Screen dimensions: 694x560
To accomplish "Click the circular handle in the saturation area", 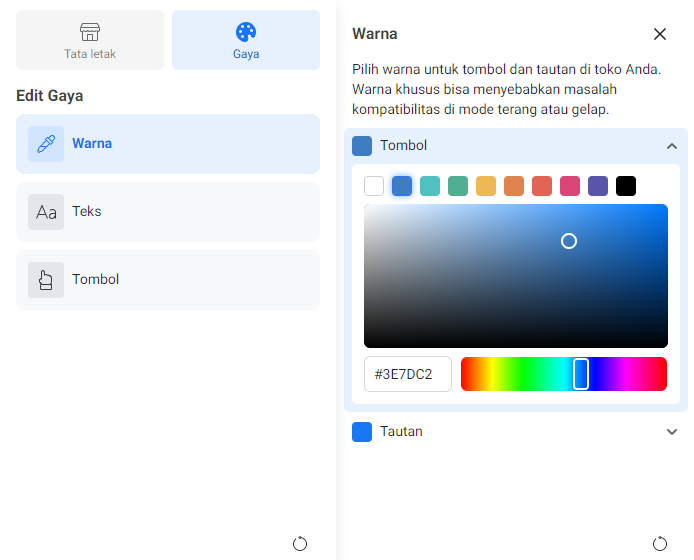I will click(569, 241).
